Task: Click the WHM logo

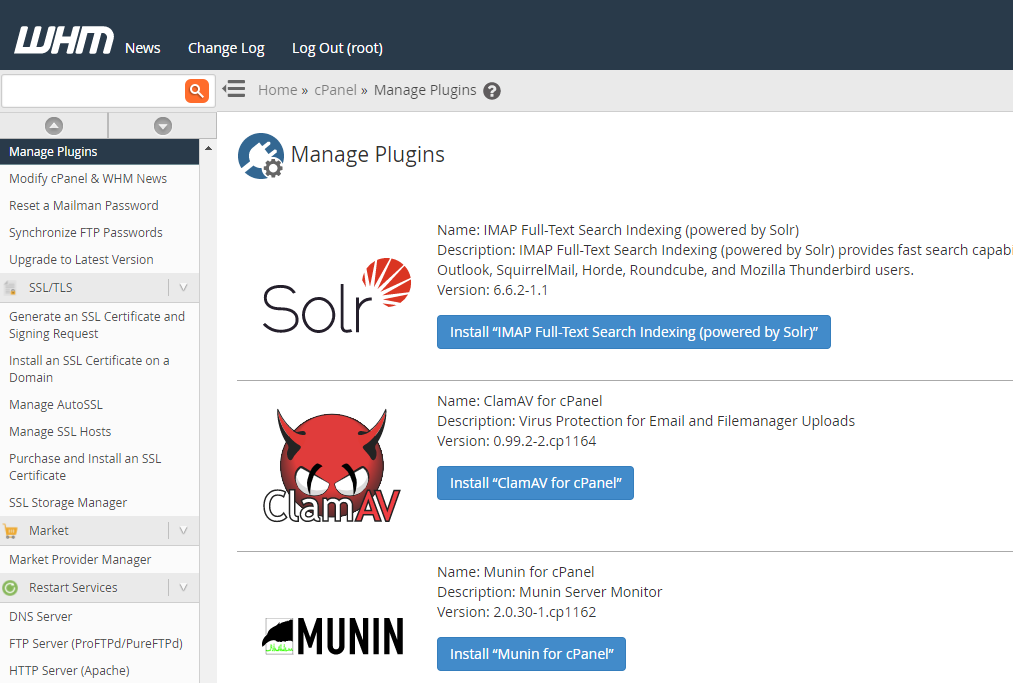Action: pyautogui.click(x=64, y=40)
